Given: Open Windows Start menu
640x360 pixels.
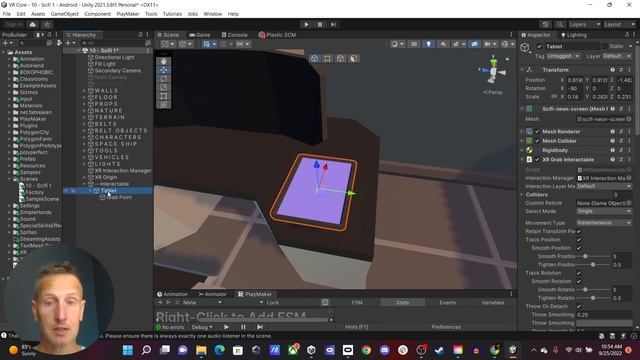Looking at the screenshot, I should pos(128,350).
